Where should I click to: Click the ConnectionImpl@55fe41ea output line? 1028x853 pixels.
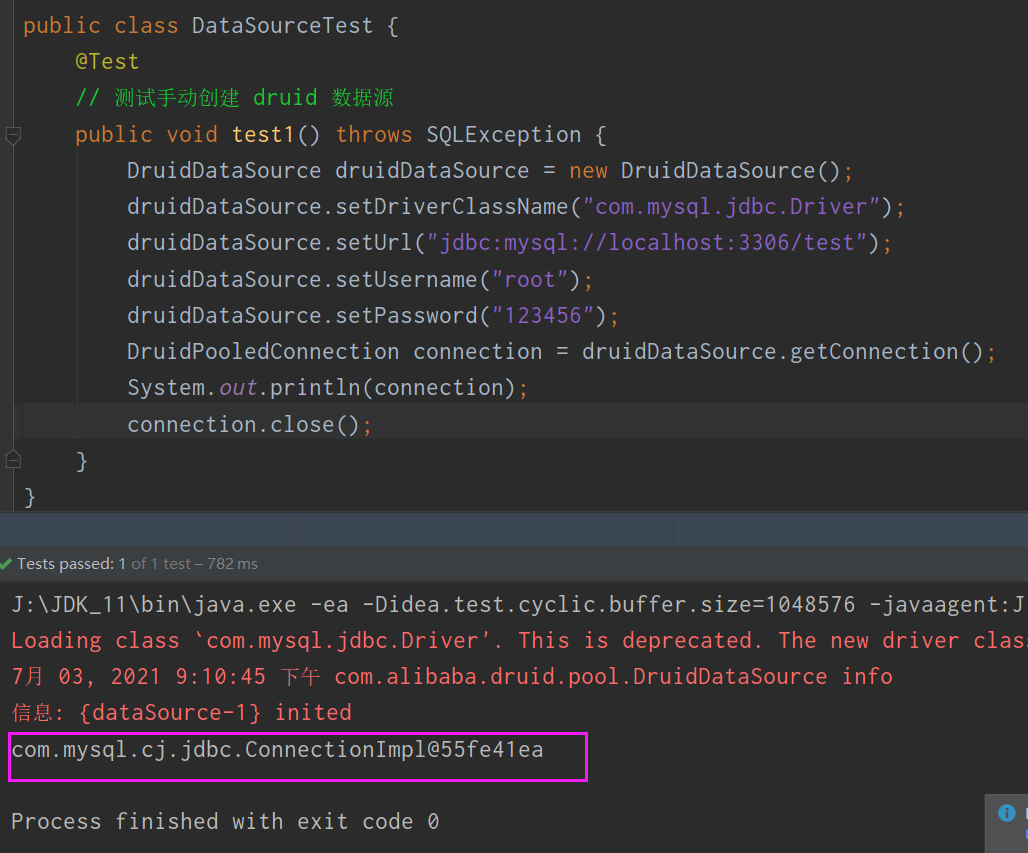(277, 749)
